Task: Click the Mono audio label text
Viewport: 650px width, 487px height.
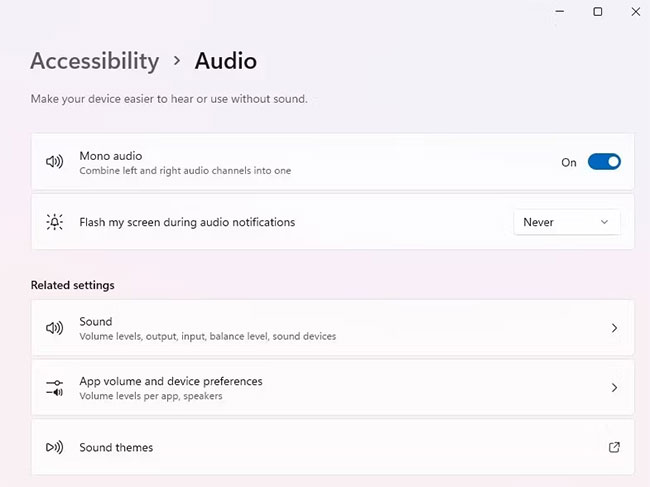Action: 111,156
